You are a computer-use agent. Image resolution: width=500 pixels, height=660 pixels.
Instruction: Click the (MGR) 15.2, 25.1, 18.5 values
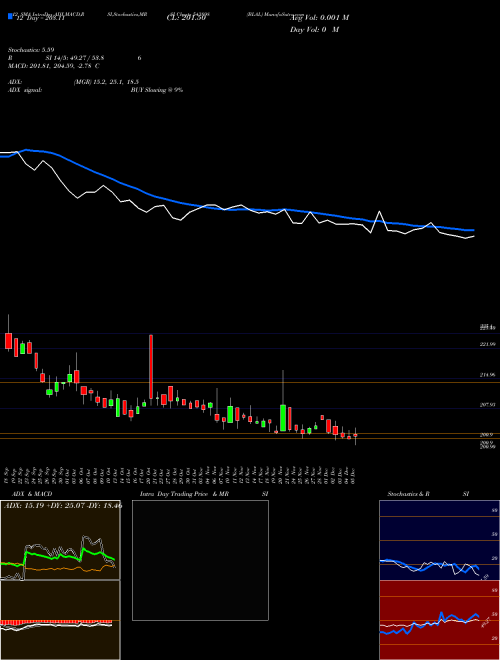pos(106,82)
